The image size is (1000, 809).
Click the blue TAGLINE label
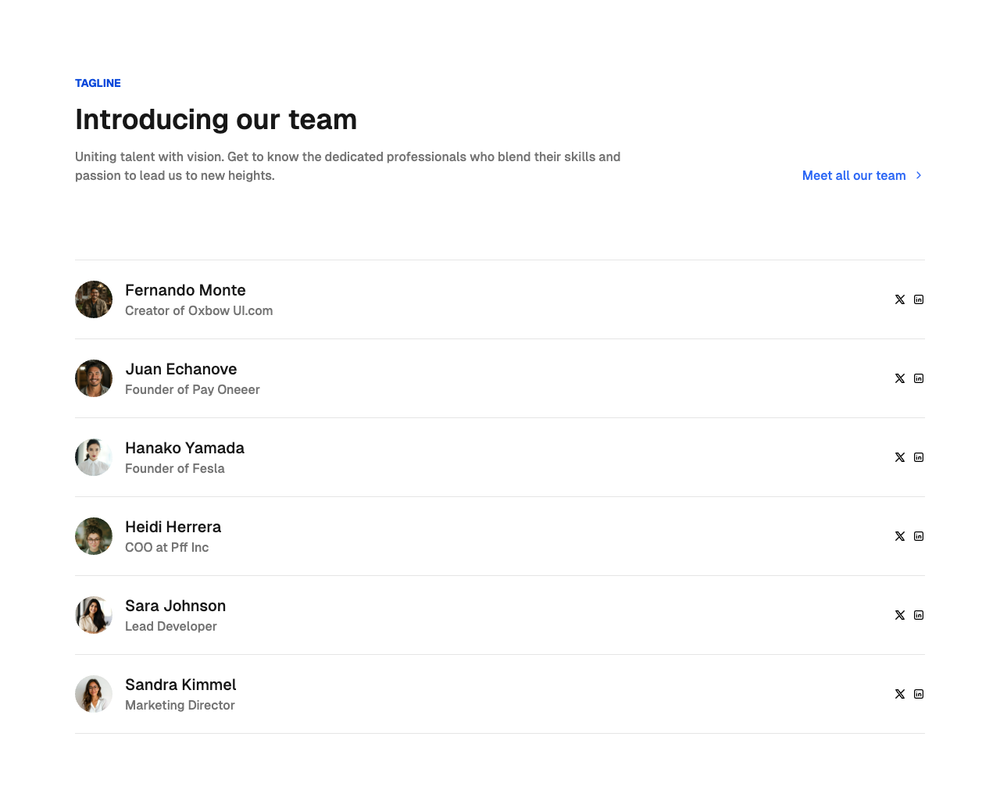98,84
